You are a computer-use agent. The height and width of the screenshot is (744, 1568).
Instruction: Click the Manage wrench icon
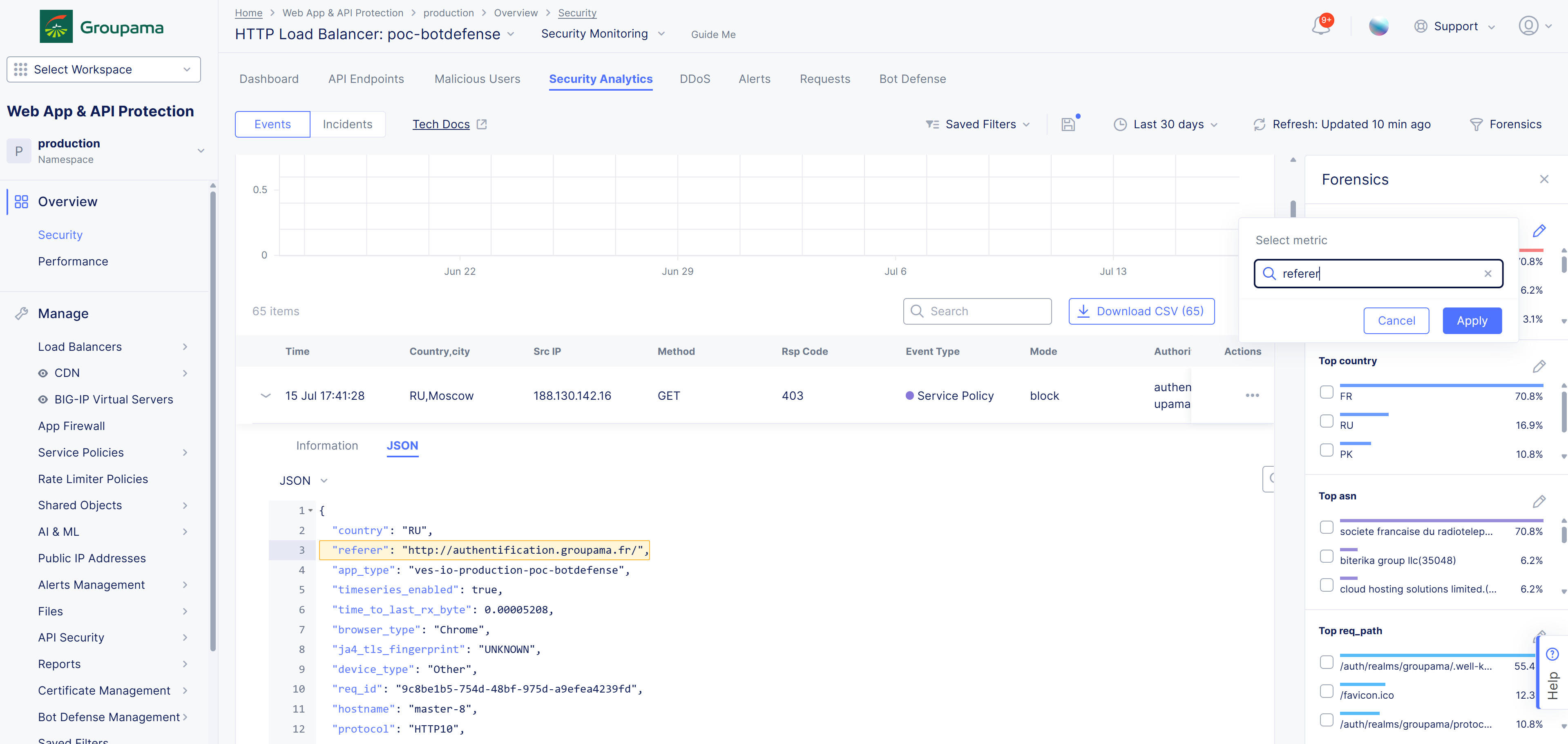21,313
